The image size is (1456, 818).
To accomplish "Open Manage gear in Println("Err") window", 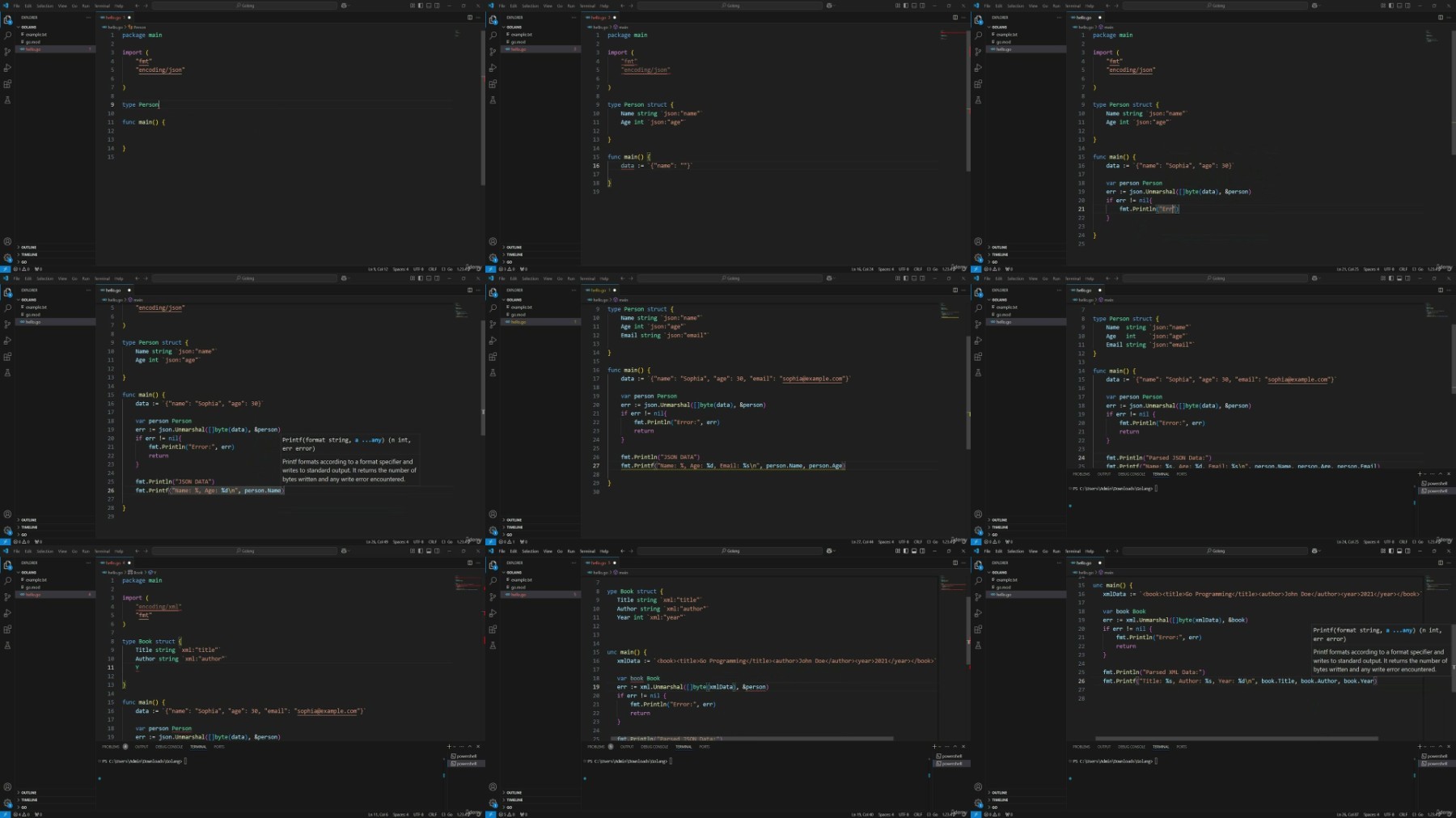I will click(x=978, y=257).
